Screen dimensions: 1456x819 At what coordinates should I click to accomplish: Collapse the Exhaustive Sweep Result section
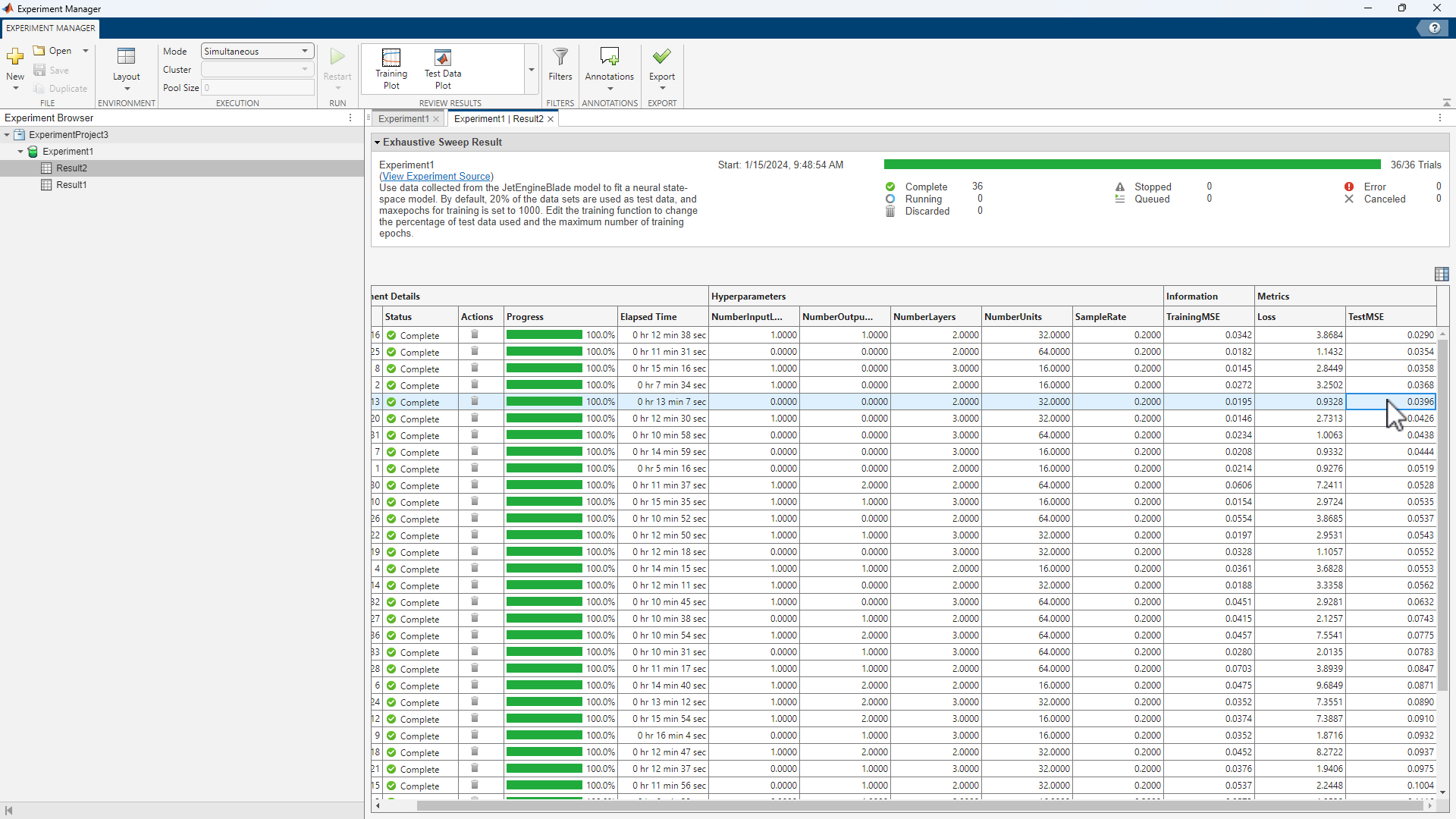click(x=377, y=143)
